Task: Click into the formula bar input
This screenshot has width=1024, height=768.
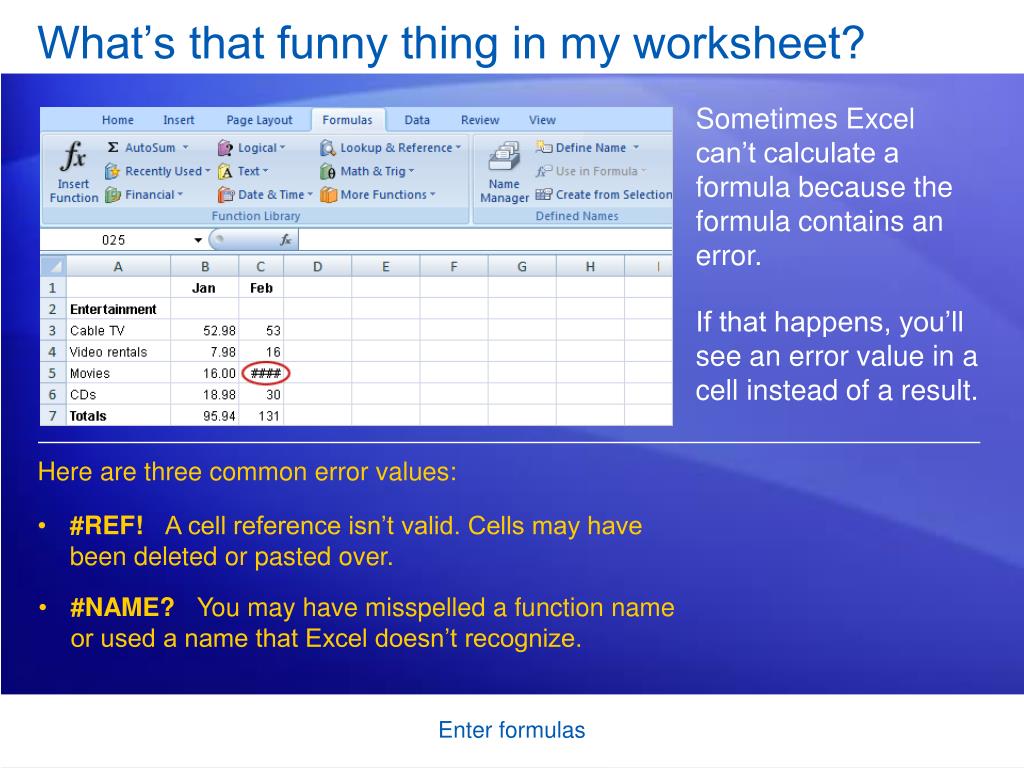Action: (486, 240)
